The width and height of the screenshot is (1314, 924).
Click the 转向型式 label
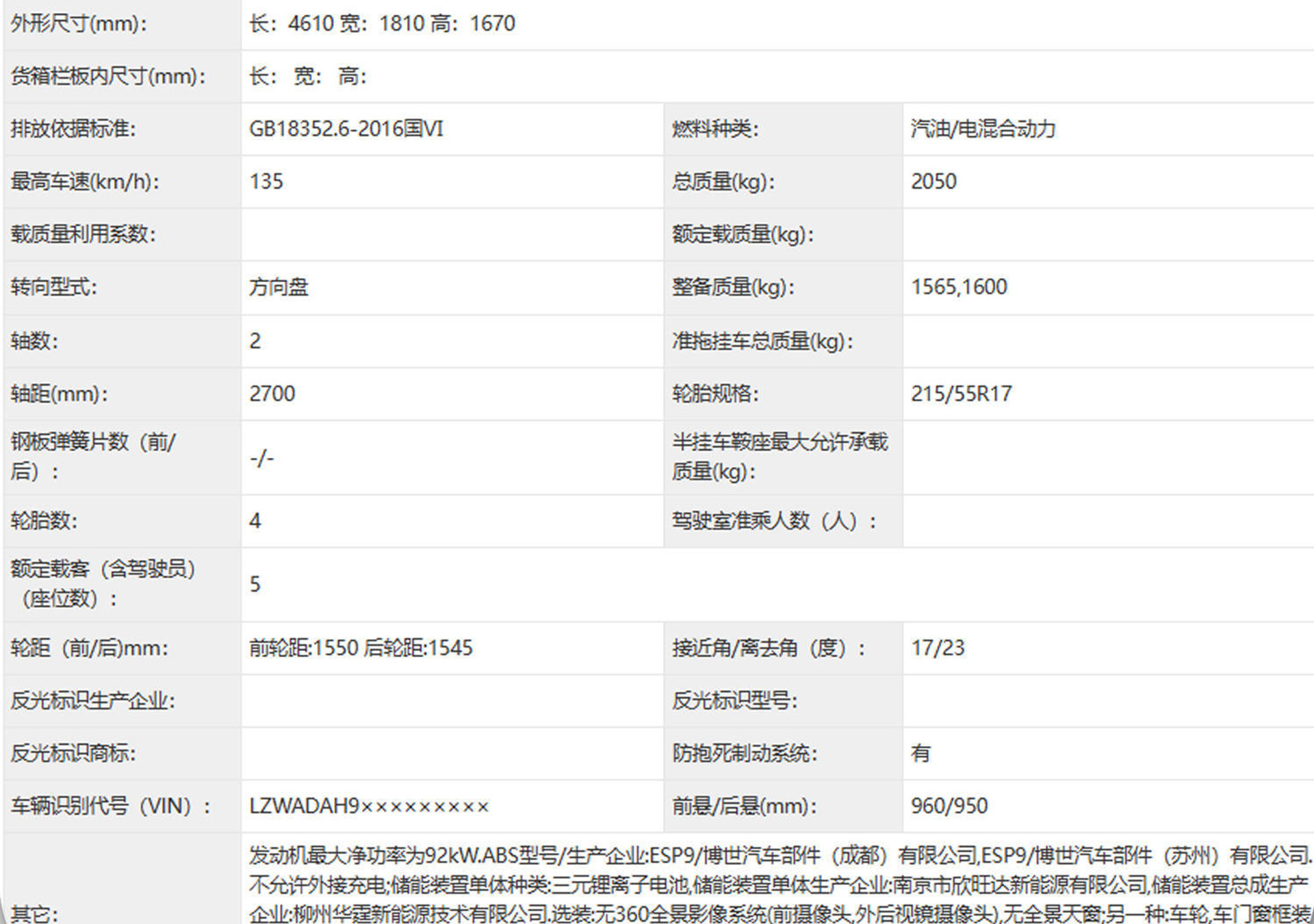[x=54, y=287]
